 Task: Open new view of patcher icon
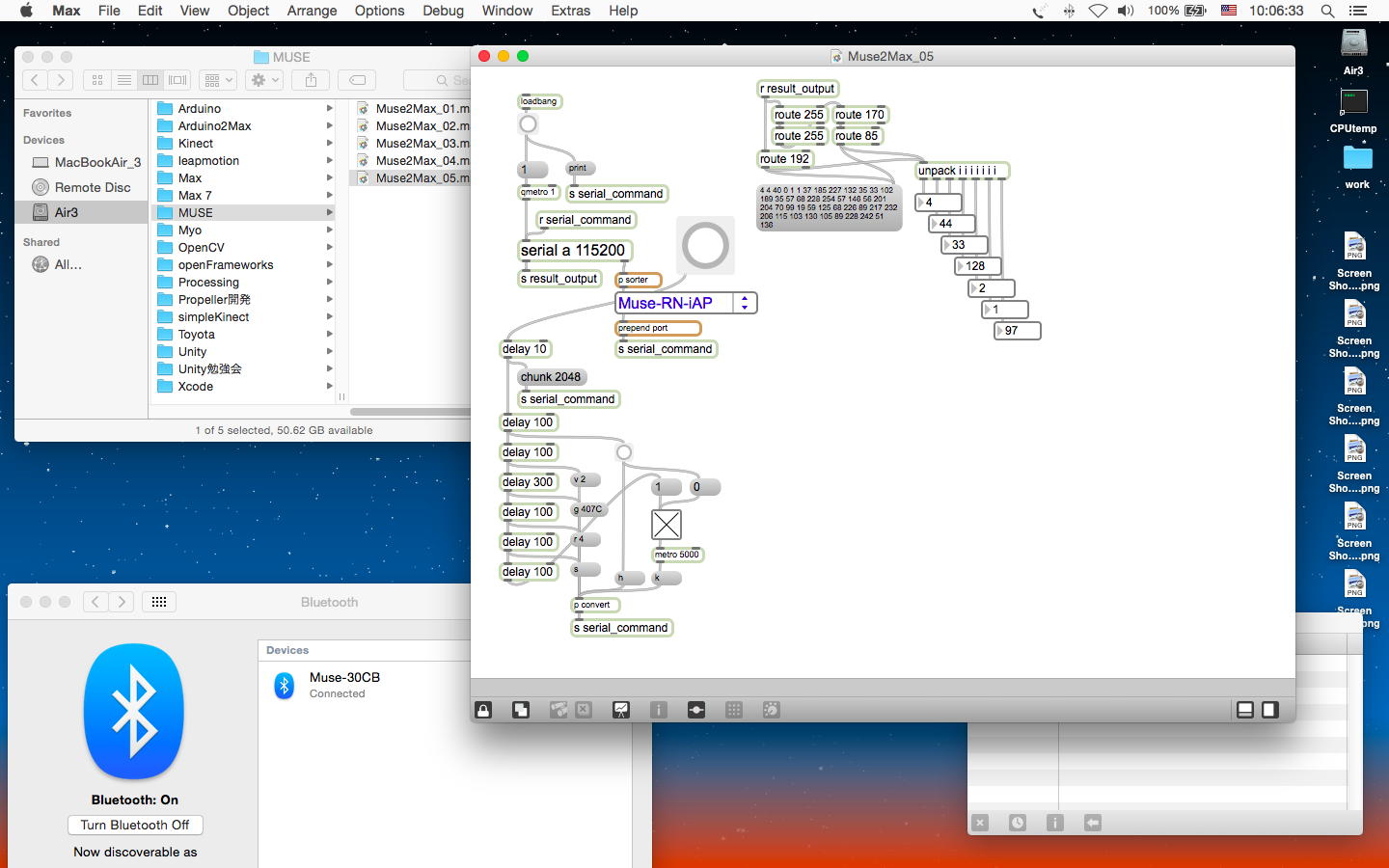click(x=521, y=710)
